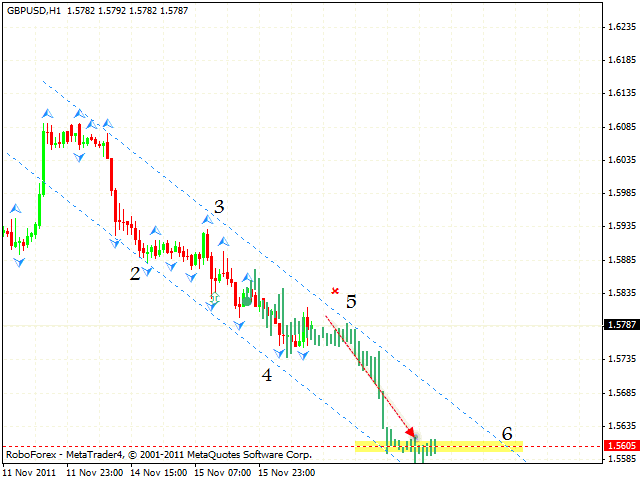Click the GBPUSD,H1 chart title
Image resolution: width=640 pixels, height=480 pixels.
tap(33, 9)
